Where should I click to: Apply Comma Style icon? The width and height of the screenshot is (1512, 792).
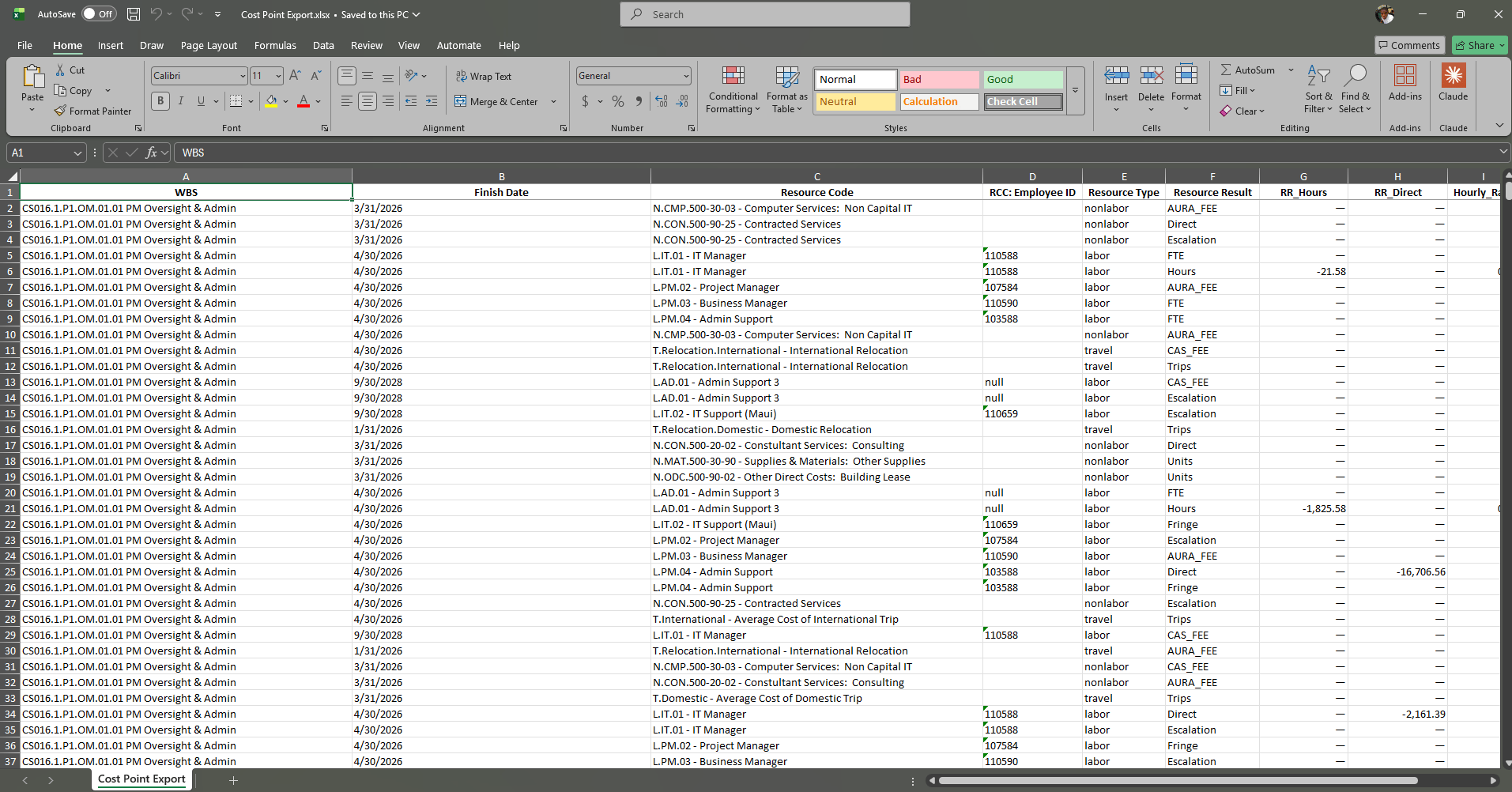click(639, 101)
